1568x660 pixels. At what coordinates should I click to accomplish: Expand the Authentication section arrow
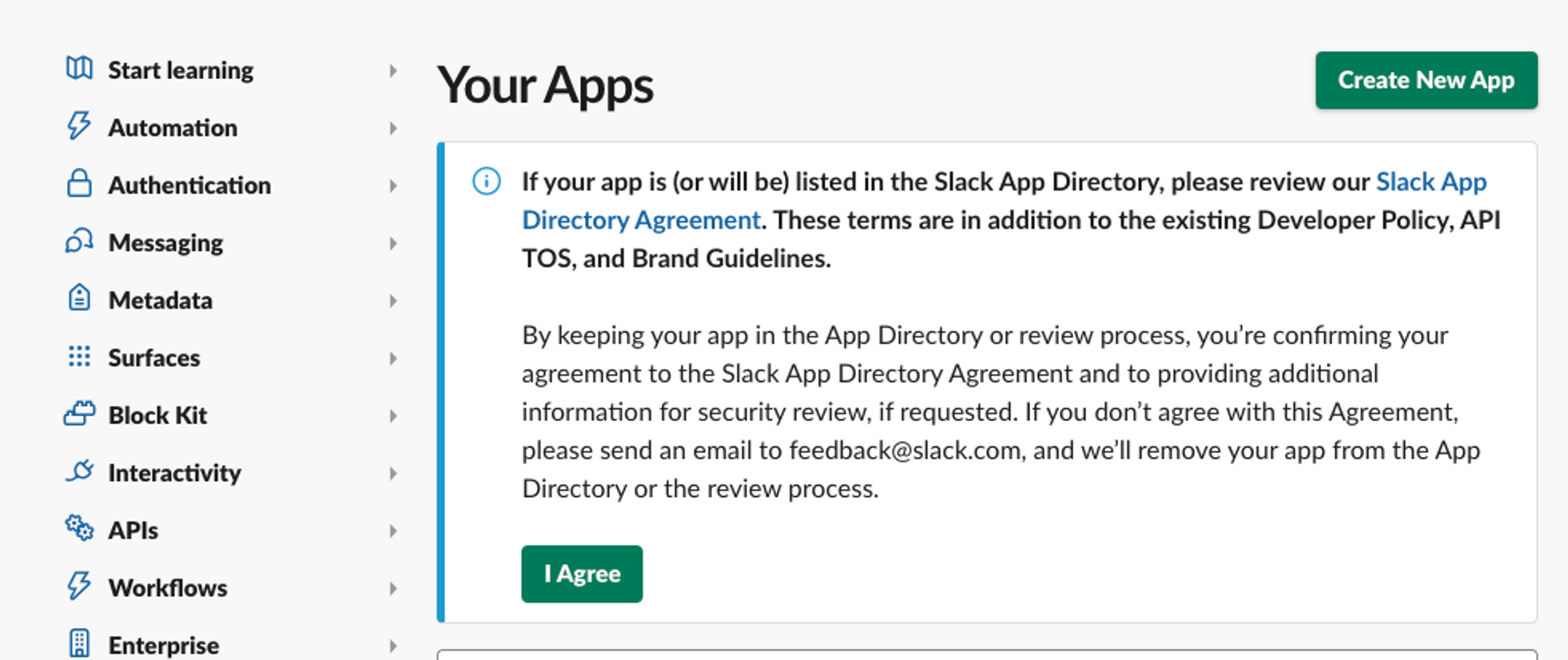click(393, 186)
